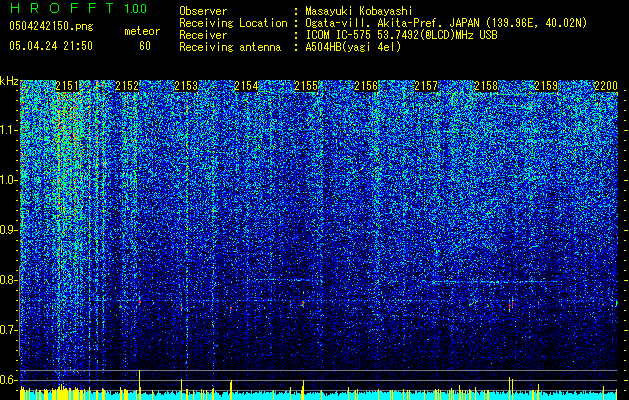Viewport: 629px width, 400px height.
Task: Click the 0504242150.png filename text
Action: coord(51,26)
